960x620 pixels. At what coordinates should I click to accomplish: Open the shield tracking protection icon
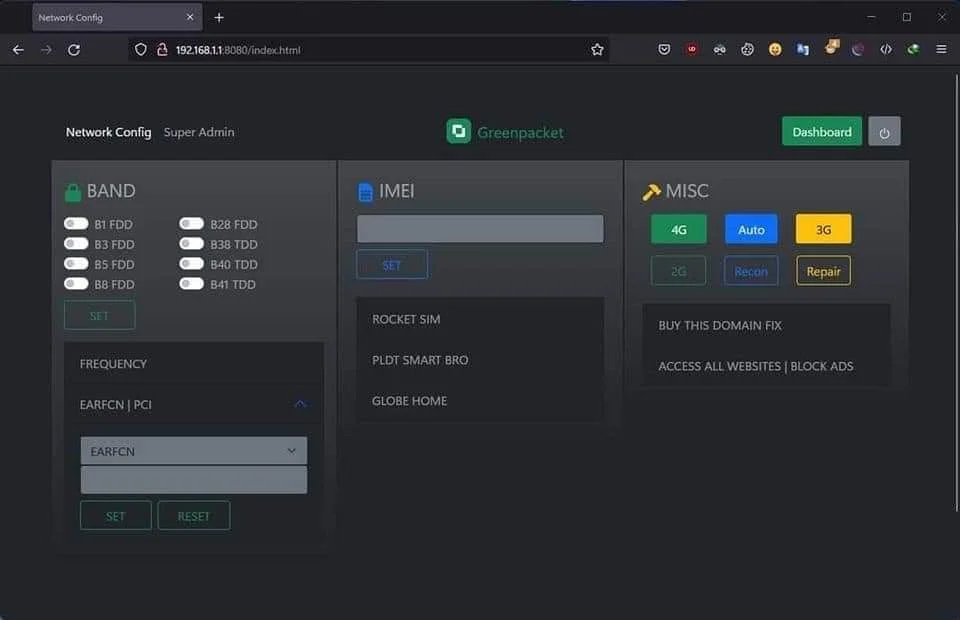point(141,50)
